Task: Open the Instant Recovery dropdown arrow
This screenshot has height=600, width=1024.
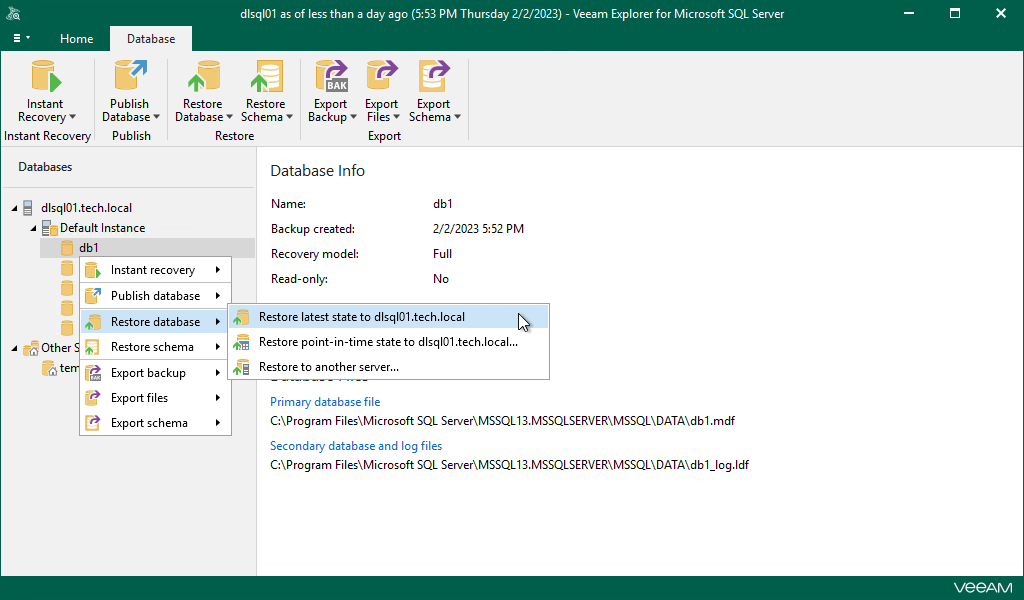Action: [x=72, y=117]
